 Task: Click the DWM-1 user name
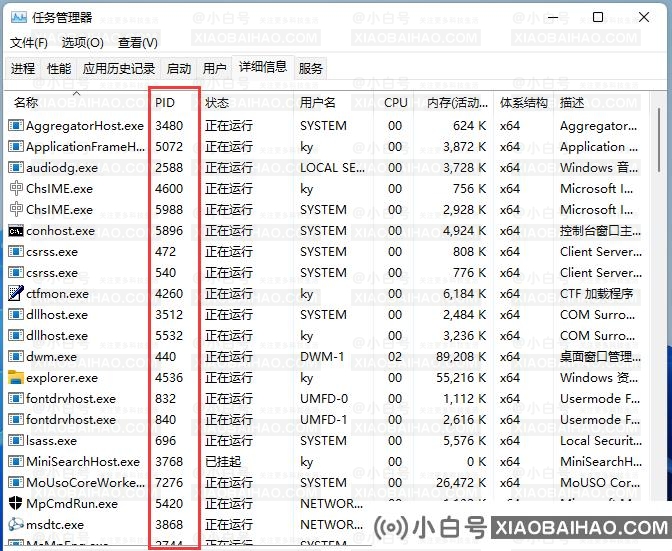pyautogui.click(x=322, y=356)
